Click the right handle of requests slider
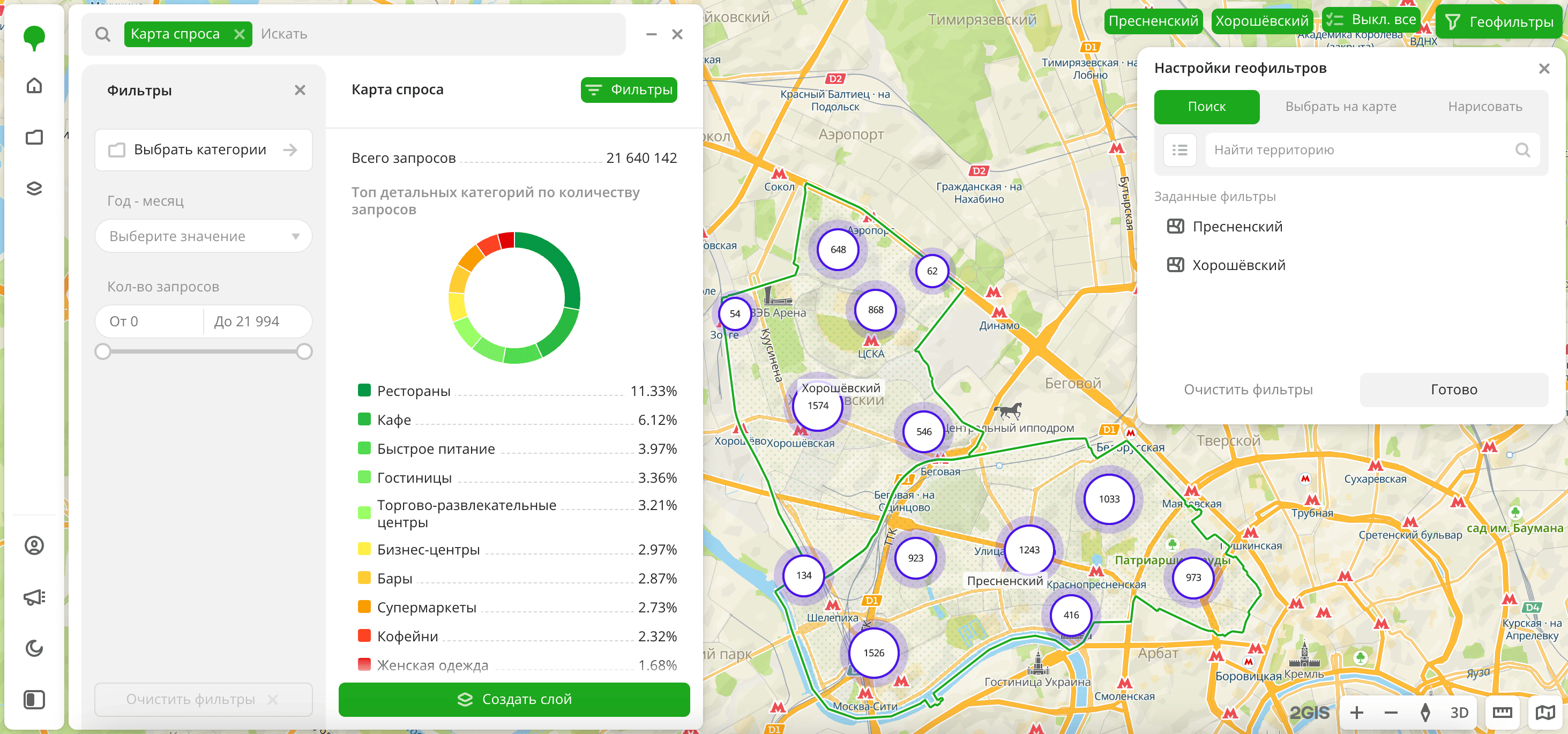This screenshot has height=734, width=1568. click(x=304, y=351)
